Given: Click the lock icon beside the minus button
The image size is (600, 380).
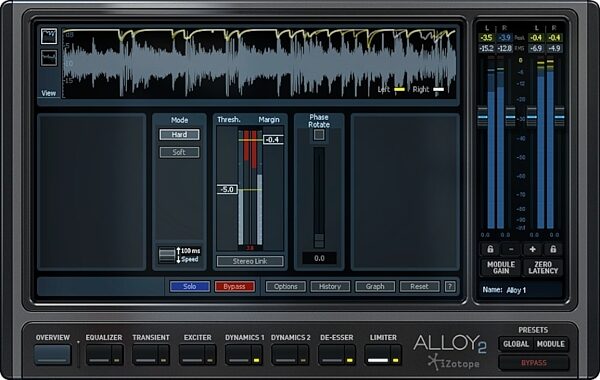Looking at the screenshot, I should pos(490,250).
